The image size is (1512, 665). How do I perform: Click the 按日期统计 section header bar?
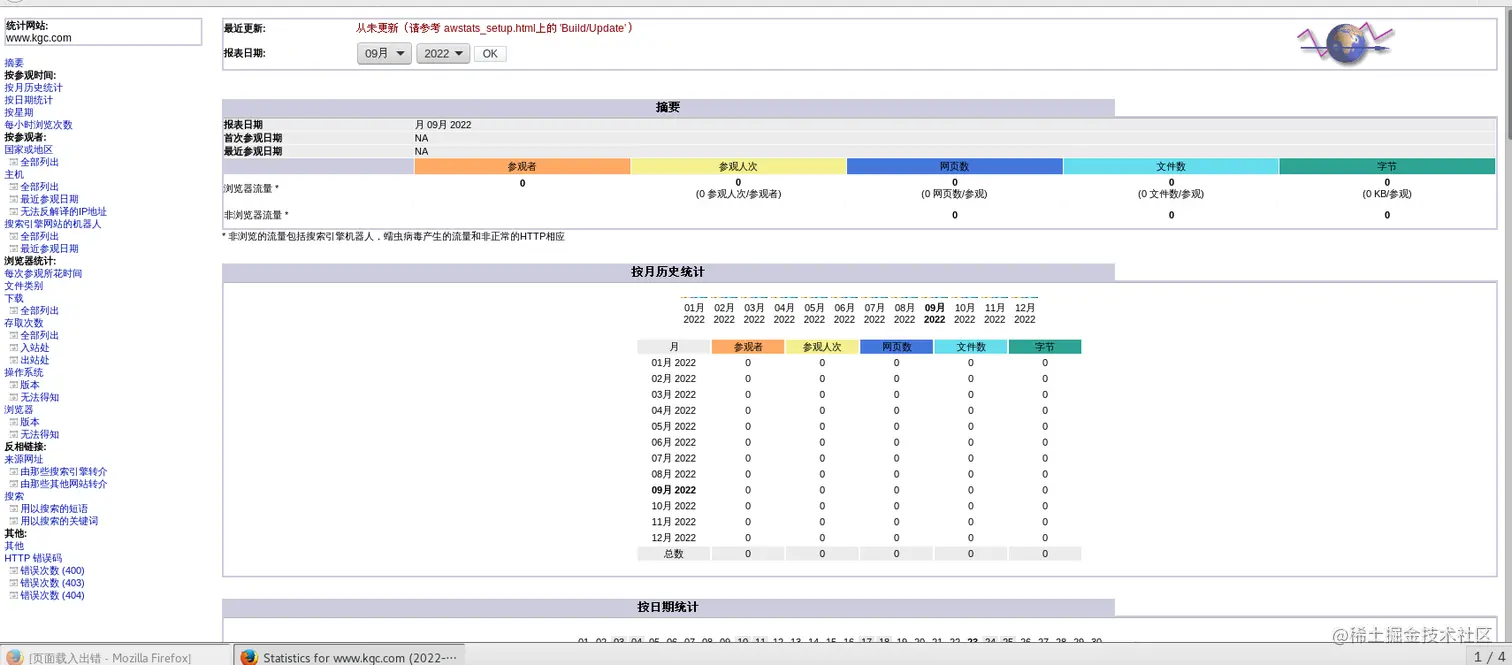coord(668,607)
